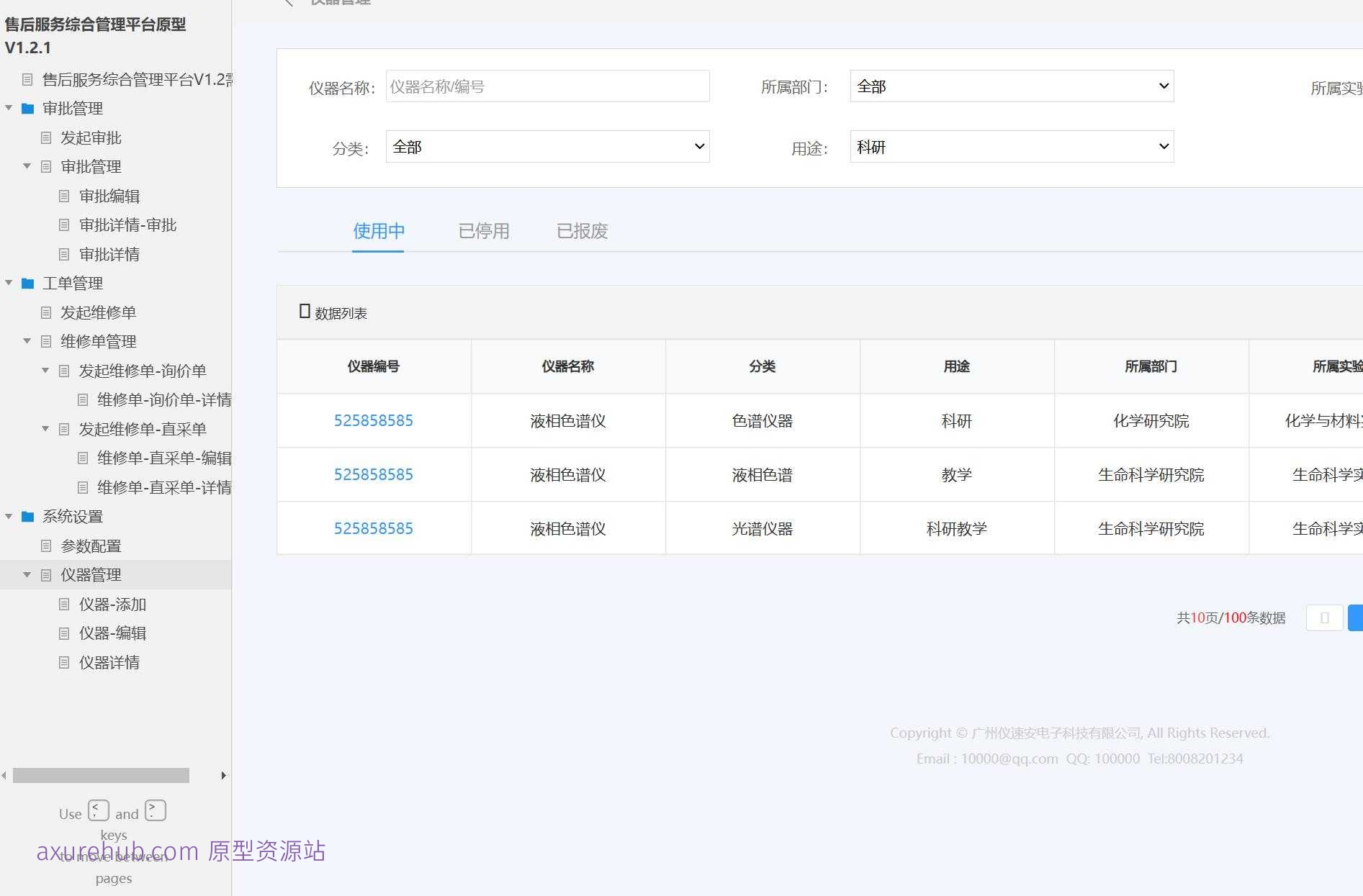Click the page icon beside 仪器-添加
Screen dimensions: 1363x896
(x=63, y=604)
